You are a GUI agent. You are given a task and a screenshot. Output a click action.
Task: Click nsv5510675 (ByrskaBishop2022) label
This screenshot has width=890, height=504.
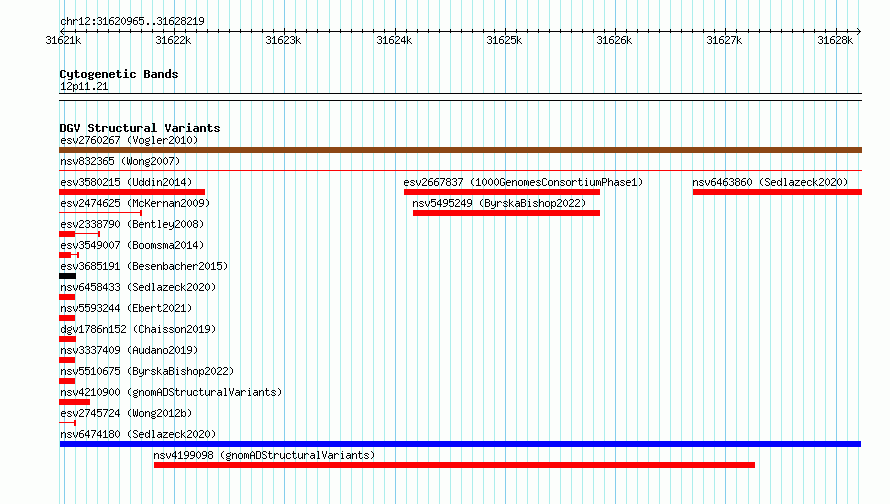click(147, 371)
